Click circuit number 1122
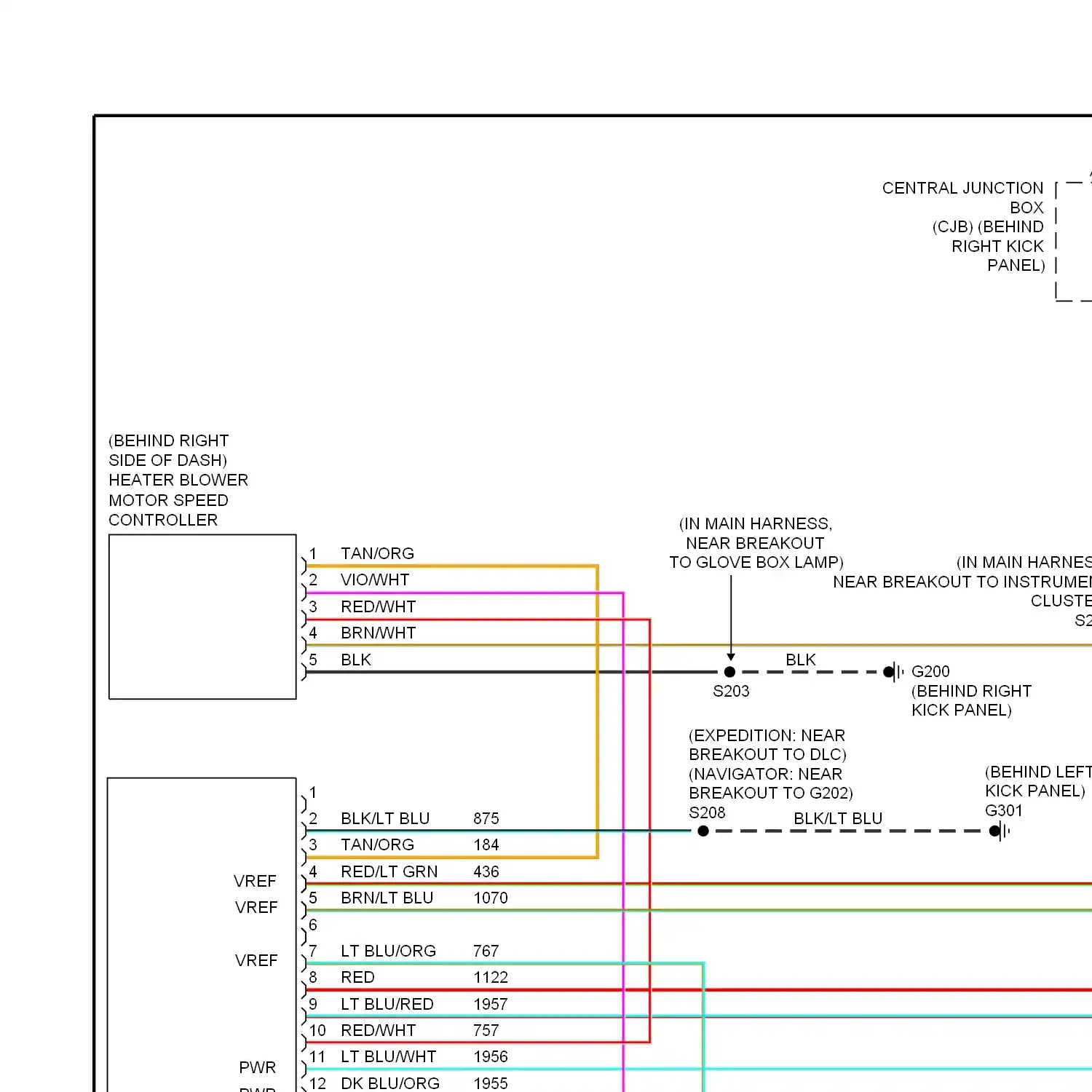This screenshot has width=1092, height=1092. tap(491, 977)
